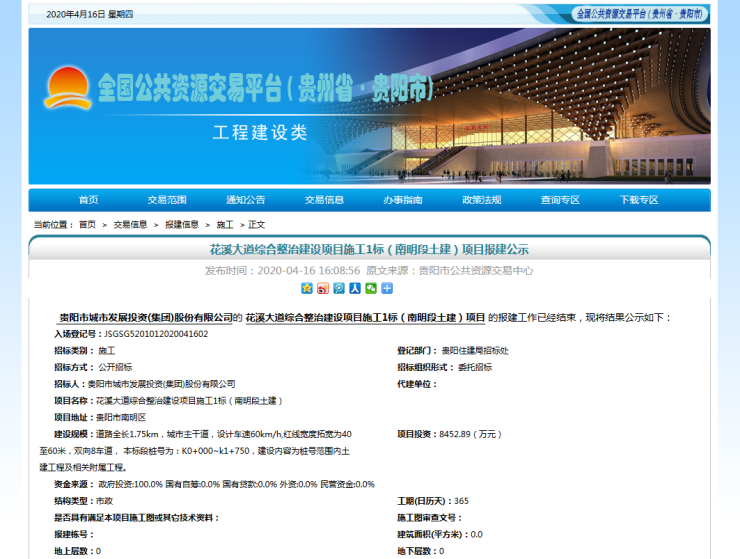Click the 施工图审查文号 label
This screenshot has height=559, width=740.
point(429,518)
